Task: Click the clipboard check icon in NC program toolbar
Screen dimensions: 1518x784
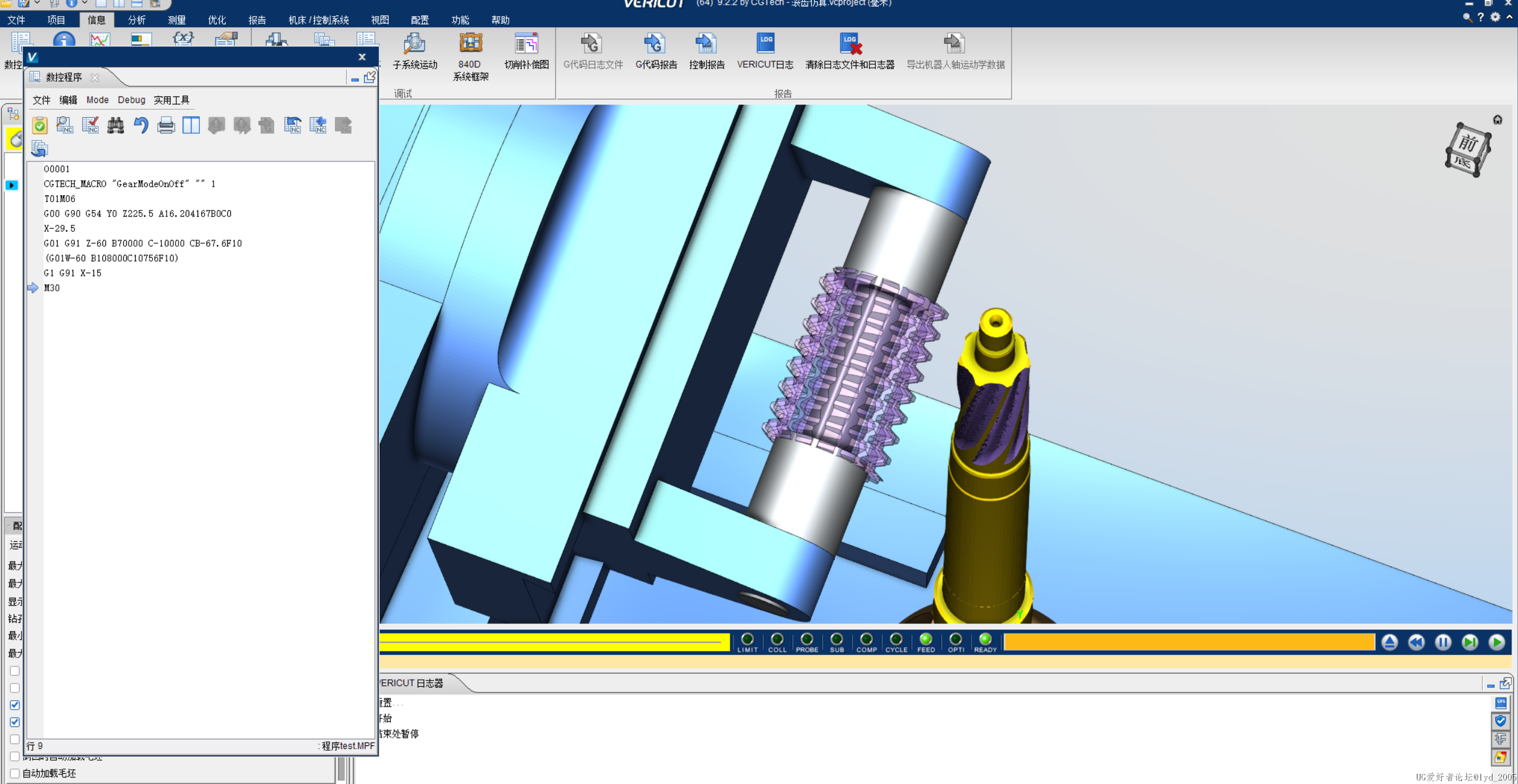Action: point(40,125)
